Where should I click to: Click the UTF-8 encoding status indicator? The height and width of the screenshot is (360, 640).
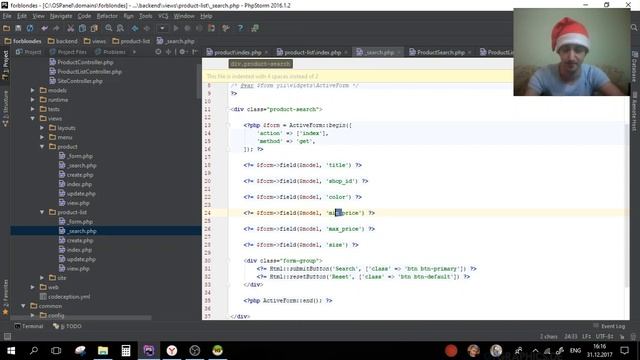tap(604, 336)
